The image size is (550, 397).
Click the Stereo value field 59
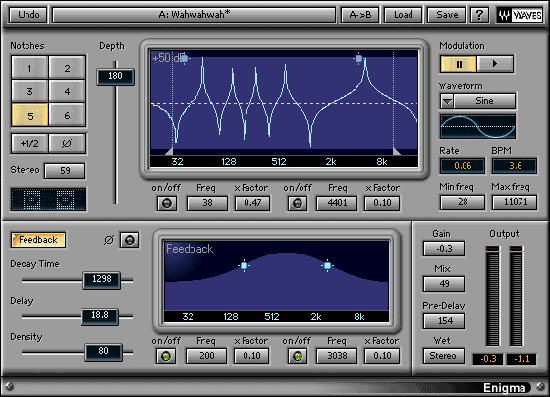pos(65,171)
